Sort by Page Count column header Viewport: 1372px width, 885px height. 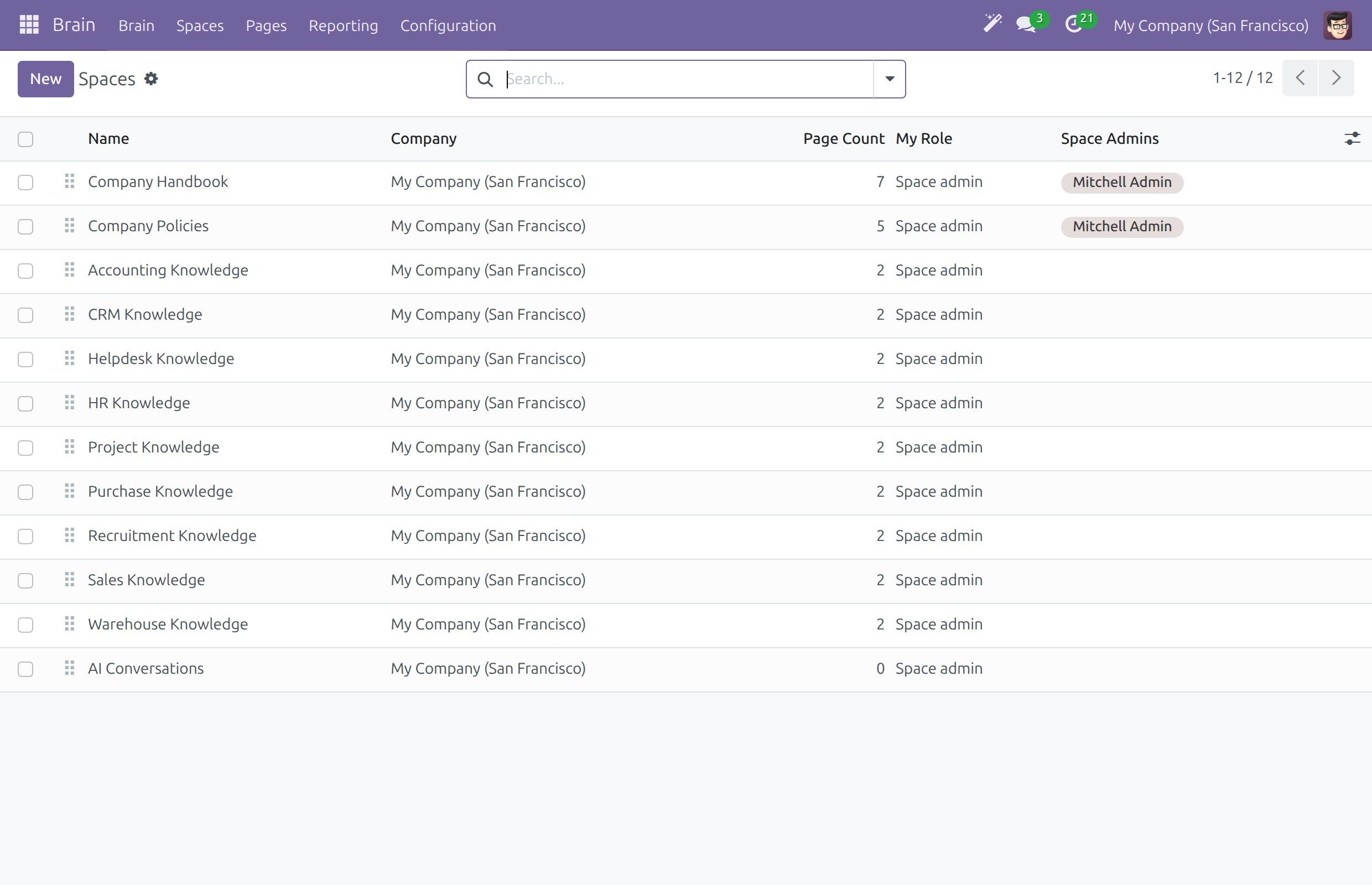(843, 138)
